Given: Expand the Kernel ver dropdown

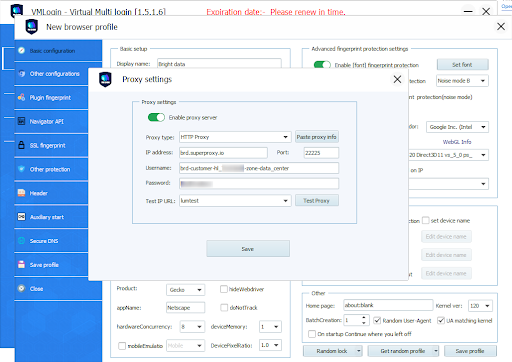Looking at the screenshot, I should pos(487,306).
